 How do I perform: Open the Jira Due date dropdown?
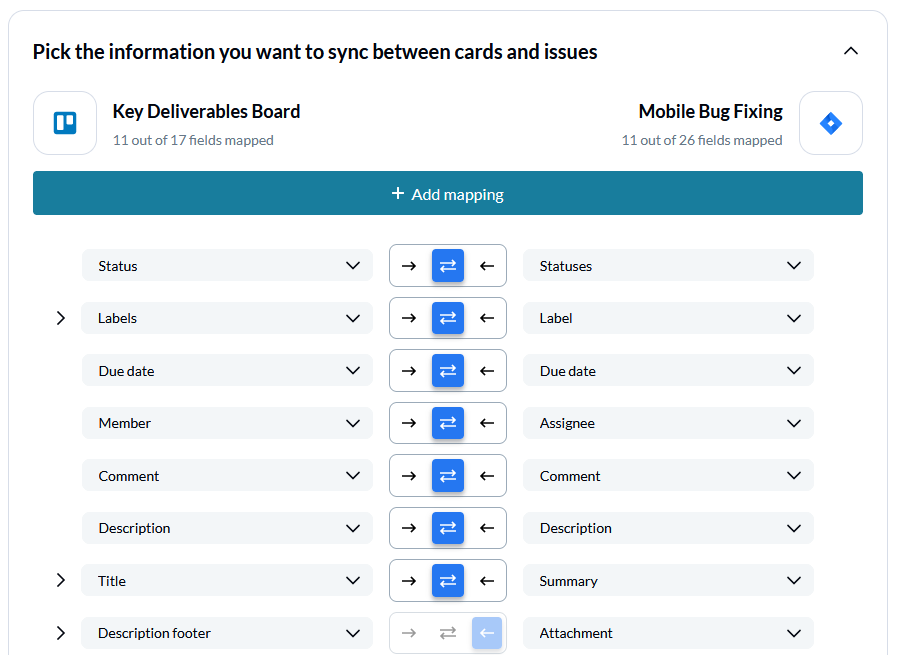pyautogui.click(x=668, y=371)
